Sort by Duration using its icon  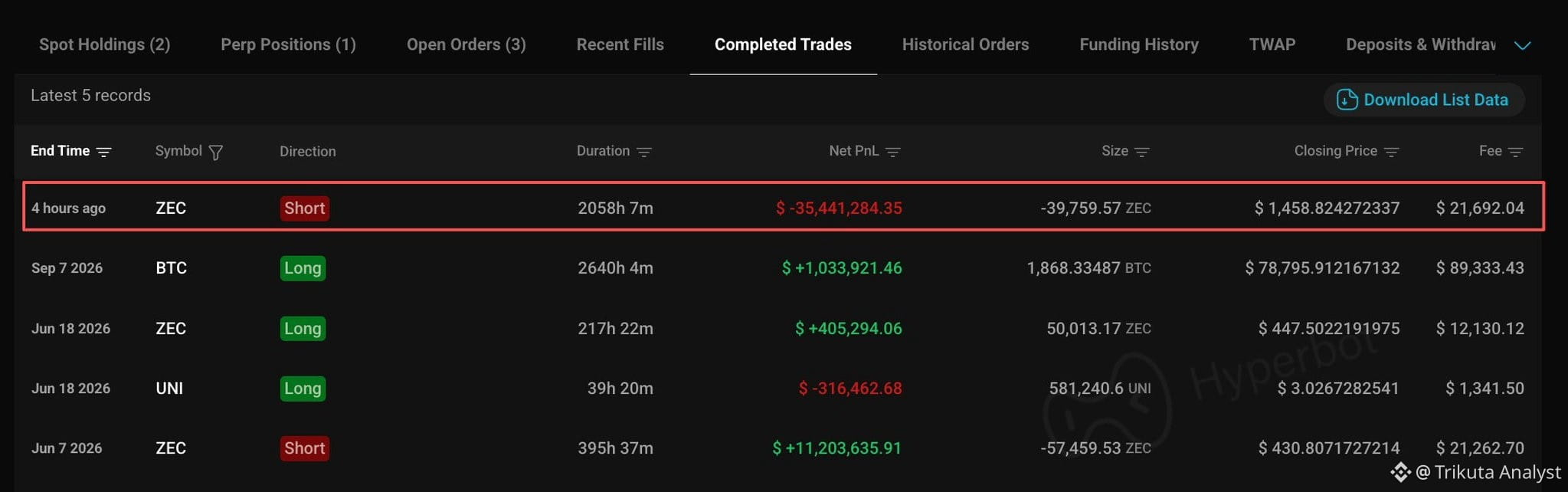point(644,152)
